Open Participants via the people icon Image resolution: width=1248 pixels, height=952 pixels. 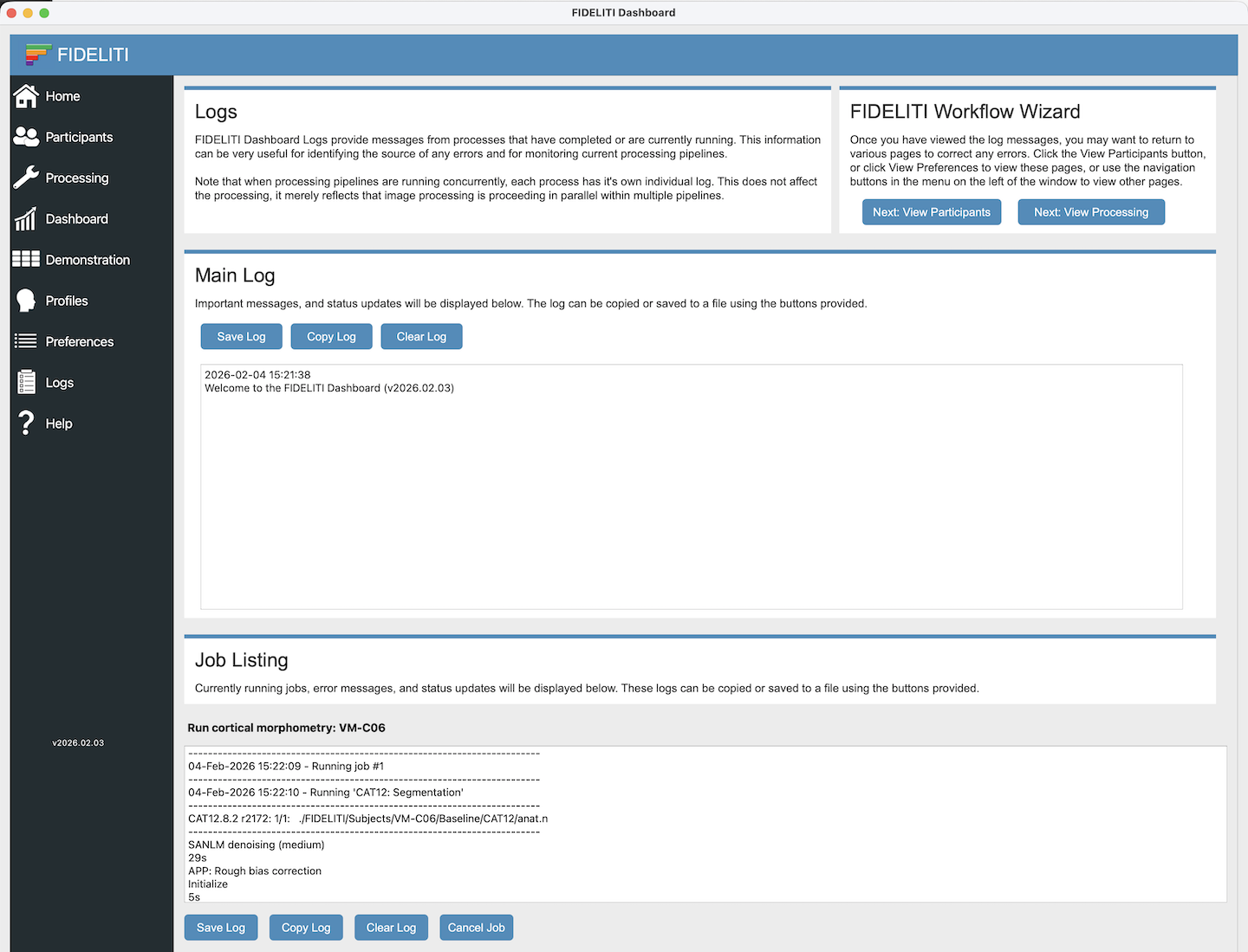pyautogui.click(x=26, y=137)
